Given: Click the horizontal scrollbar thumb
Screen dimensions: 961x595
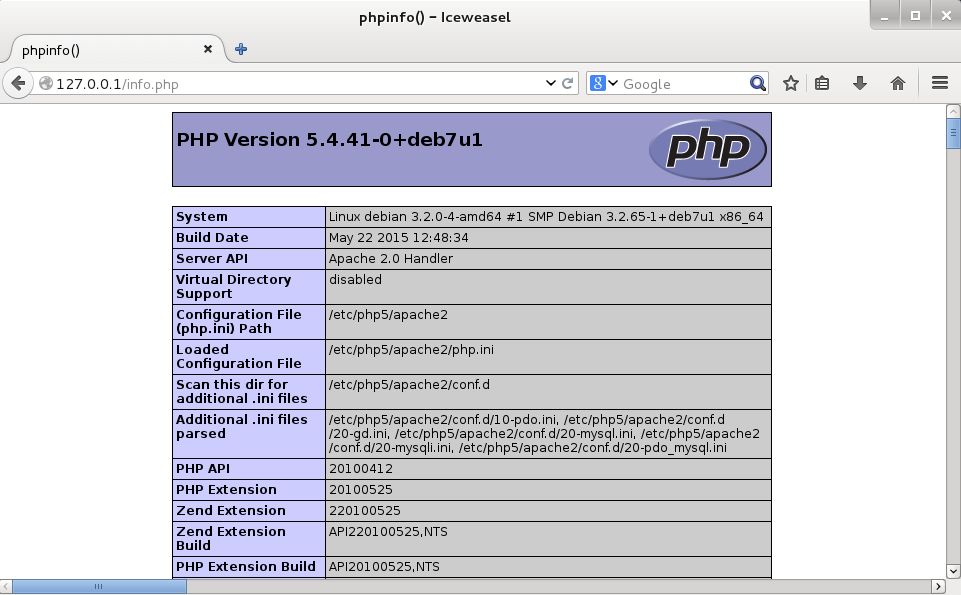Looking at the screenshot, I should click(98, 587).
